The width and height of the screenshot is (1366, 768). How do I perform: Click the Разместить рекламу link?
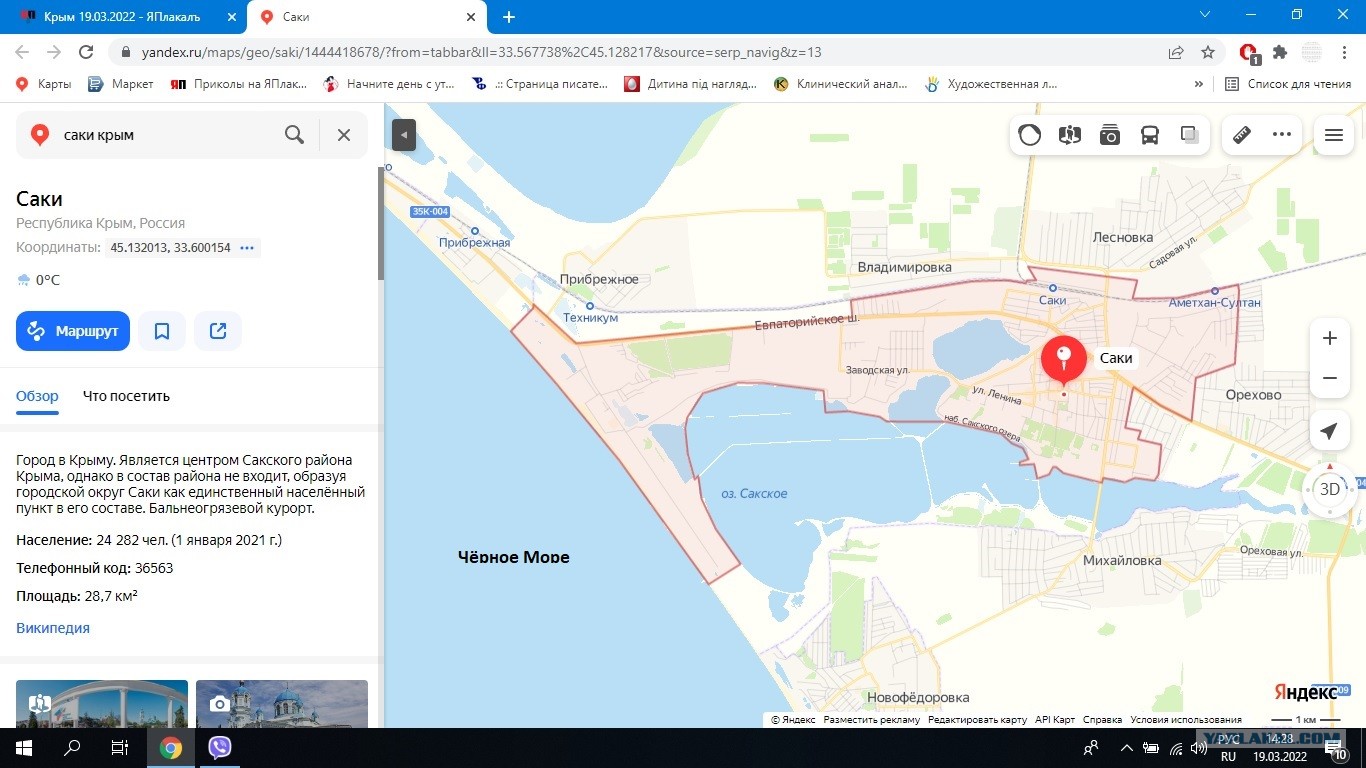pos(872,720)
